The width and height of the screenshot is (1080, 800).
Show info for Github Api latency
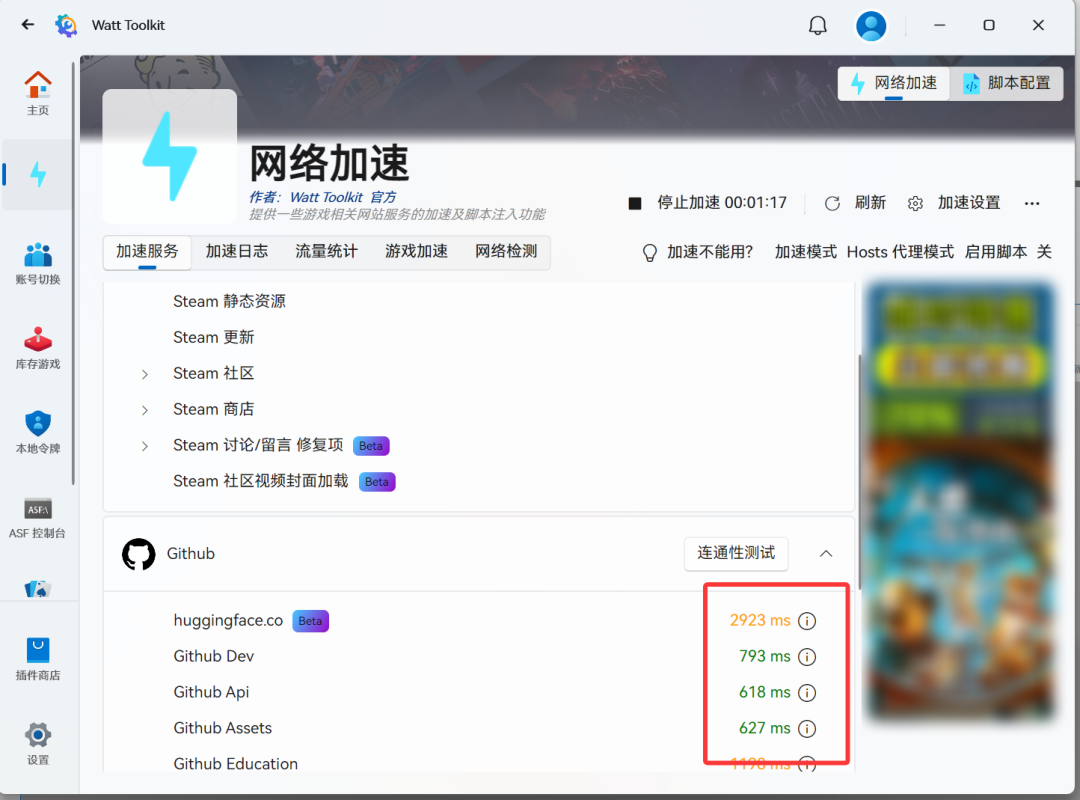(x=807, y=693)
